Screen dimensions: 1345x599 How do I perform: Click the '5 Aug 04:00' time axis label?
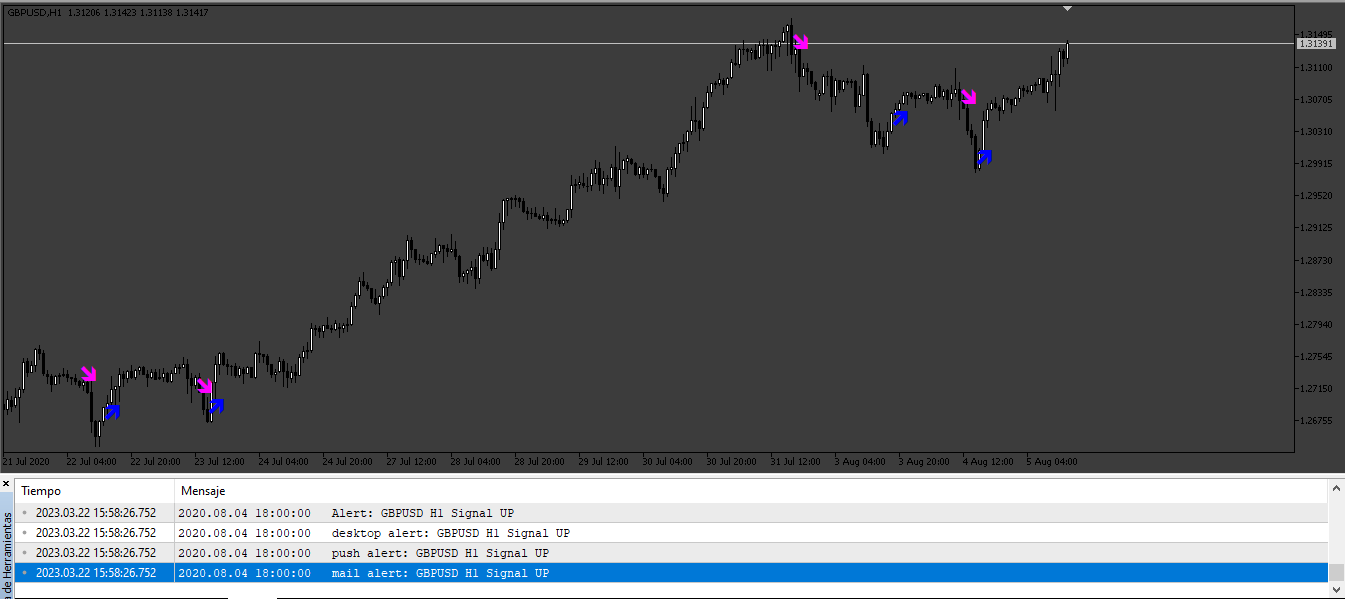[x=1051, y=462]
